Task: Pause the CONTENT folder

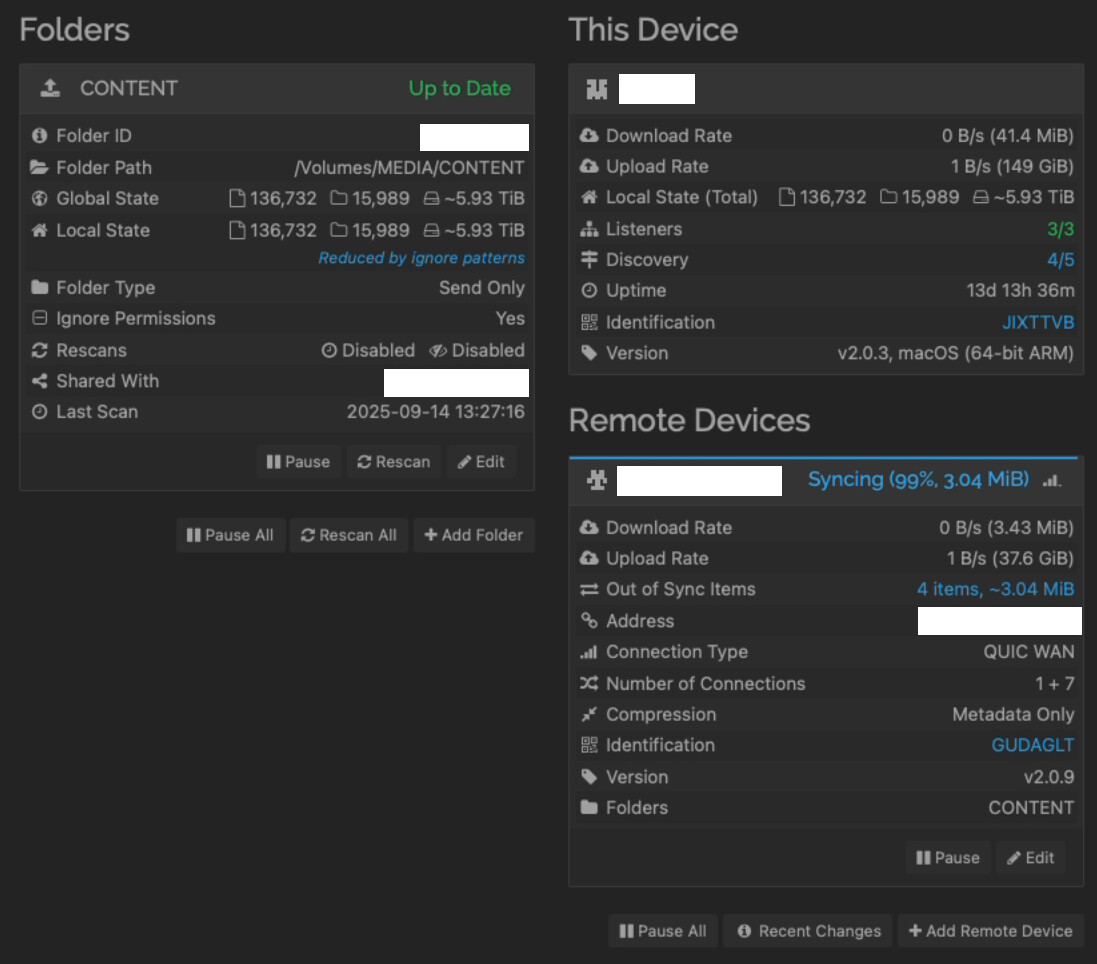Action: (x=298, y=462)
